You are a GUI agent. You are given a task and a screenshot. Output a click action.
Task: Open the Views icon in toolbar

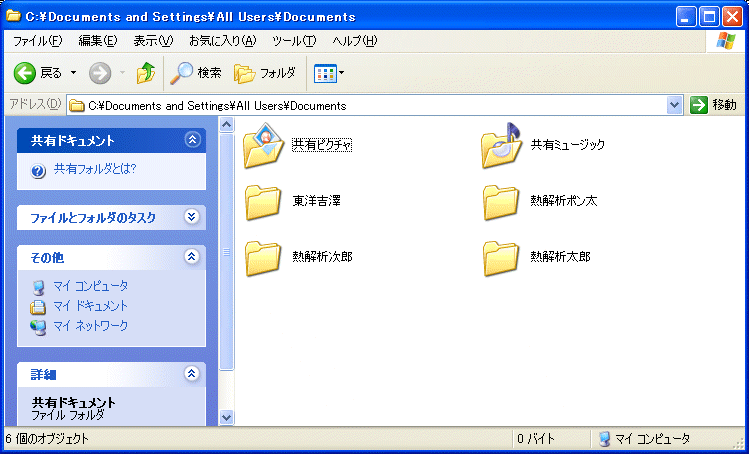click(x=325, y=74)
